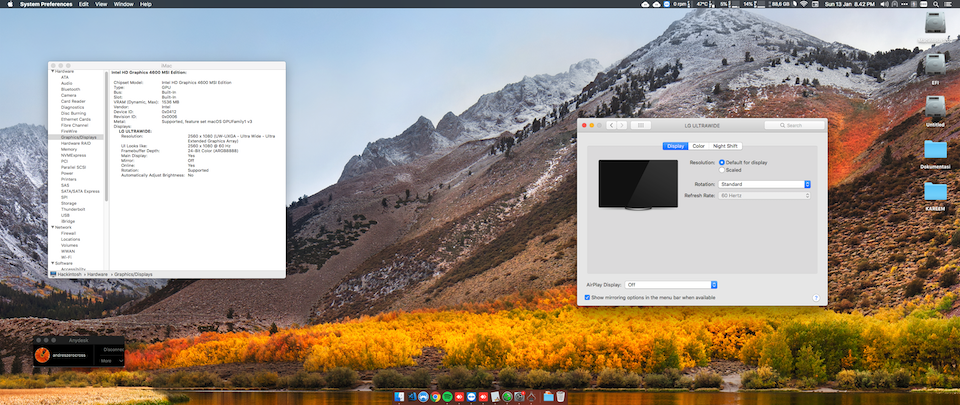Open the AirPlay Display dropdown
960x405 pixels.
coord(671,285)
